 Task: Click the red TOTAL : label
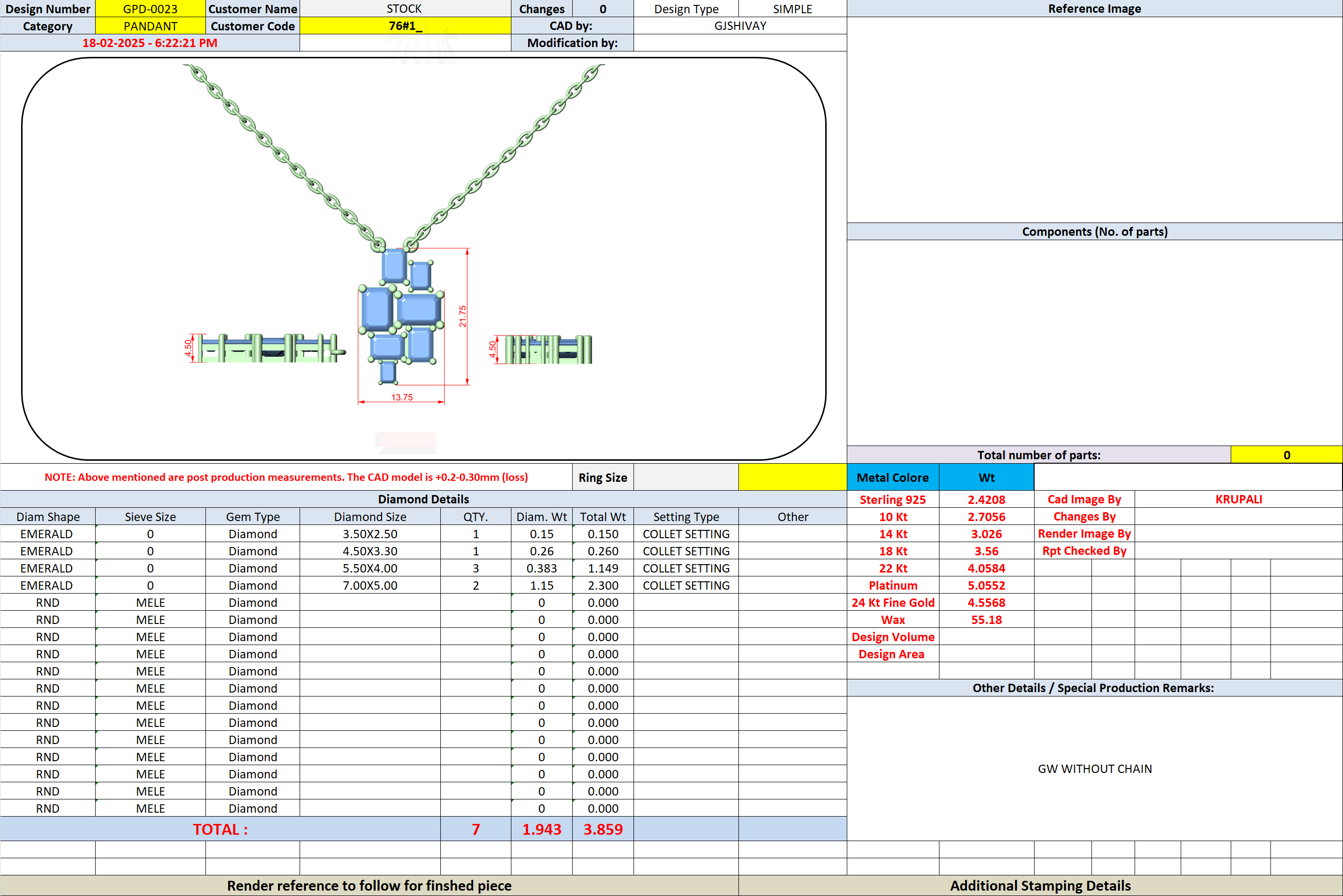click(220, 829)
